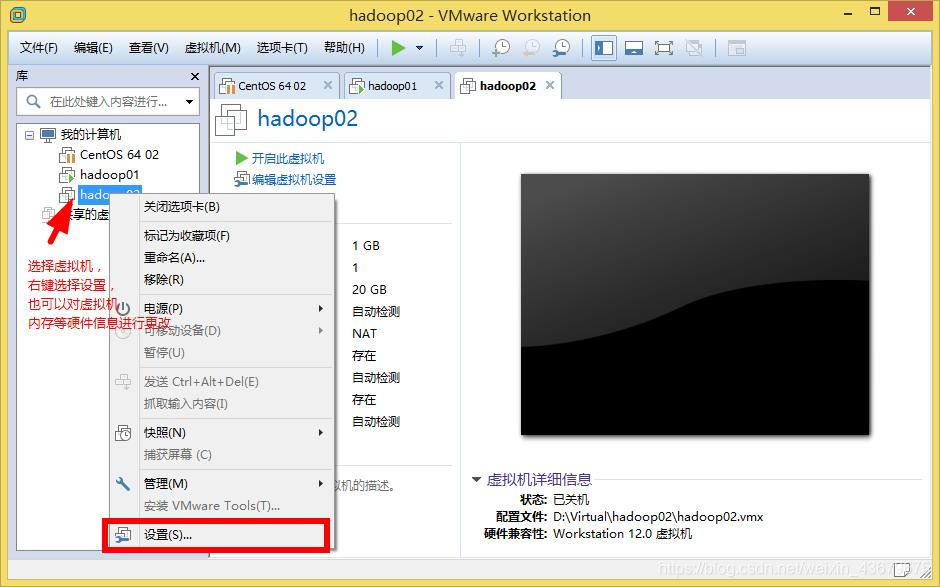The height and width of the screenshot is (587, 940).
Task: Collapse the 虚拟机详细信息 section triangle
Action: click(477, 479)
